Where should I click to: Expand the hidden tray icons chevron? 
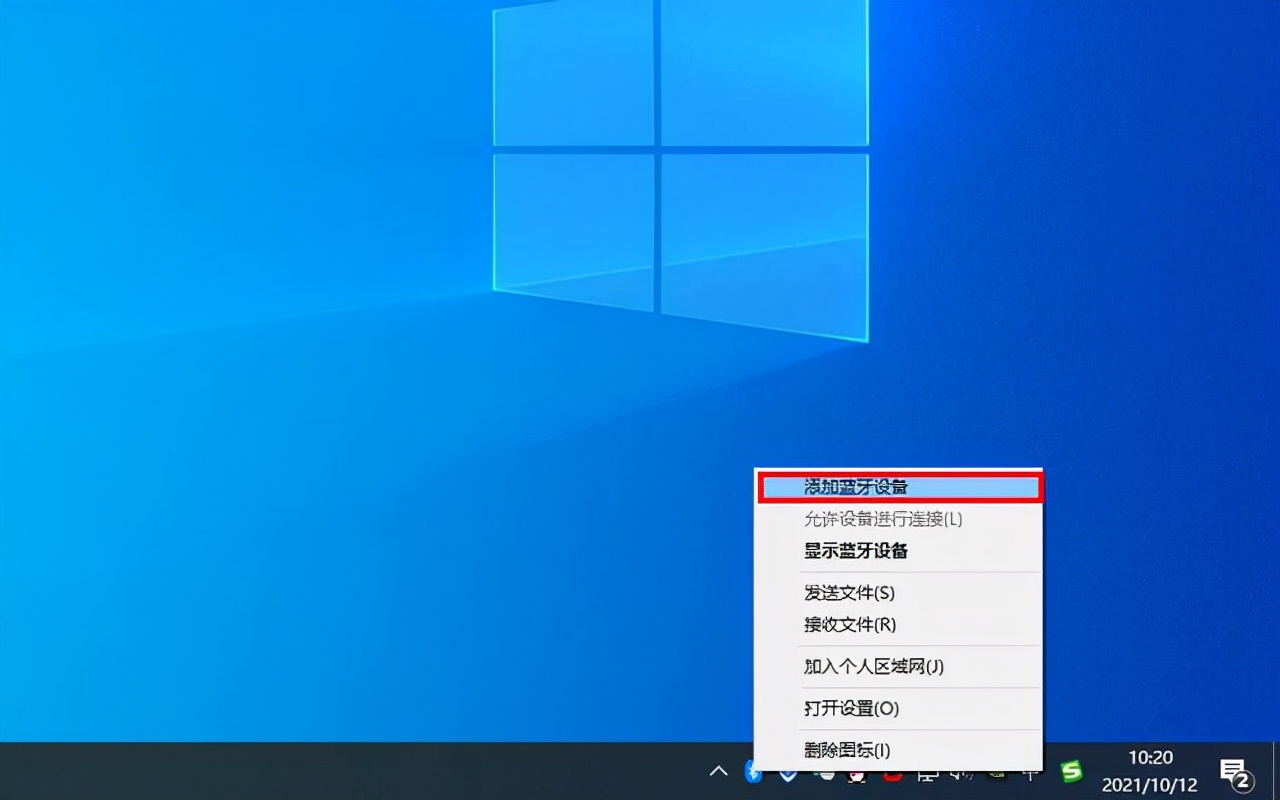click(x=718, y=771)
